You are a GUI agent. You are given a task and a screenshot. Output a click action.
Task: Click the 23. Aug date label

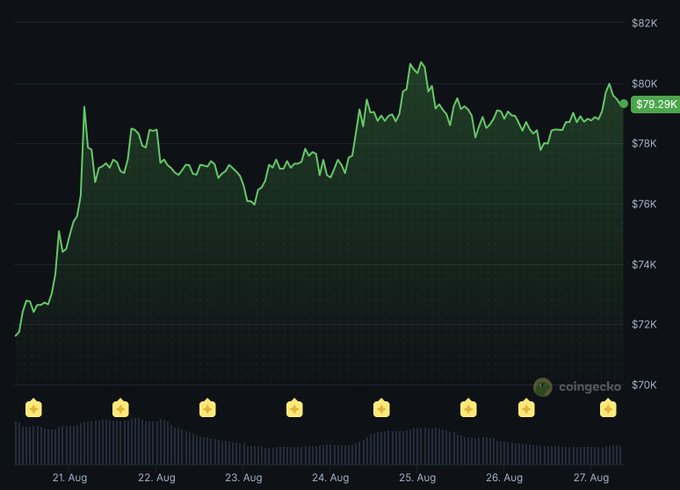(x=244, y=478)
